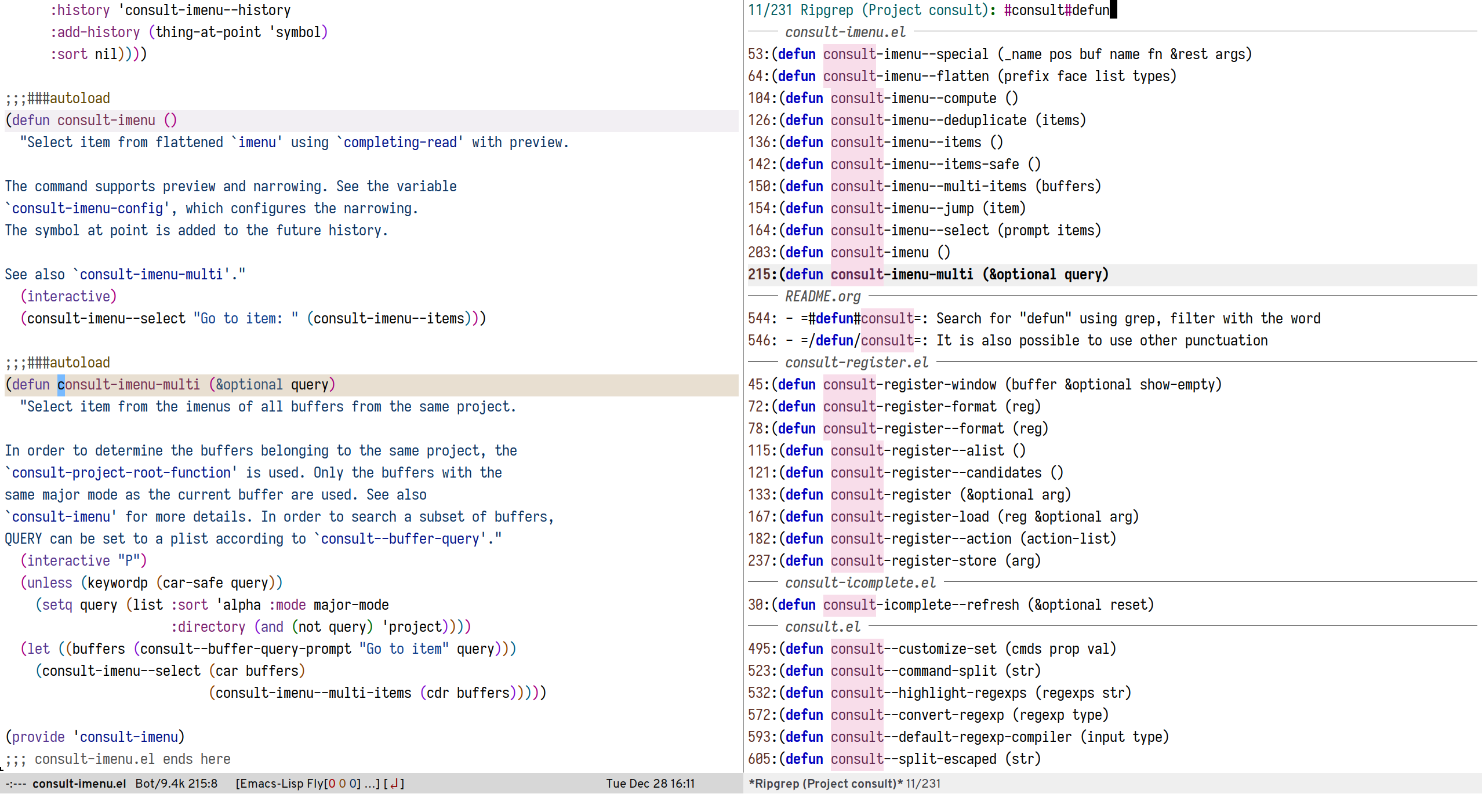This screenshot has height=812, width=1482.
Task: Click the mode line position Bot/9.4k 215:8
Action: coord(176,784)
